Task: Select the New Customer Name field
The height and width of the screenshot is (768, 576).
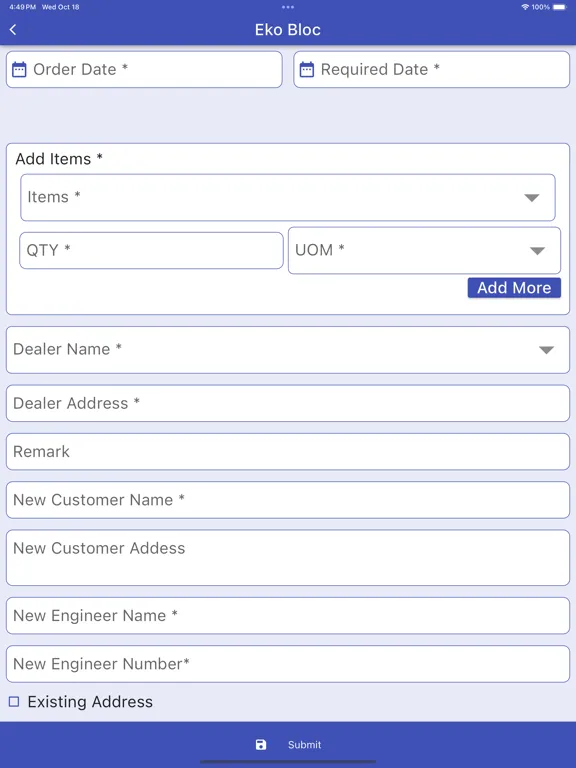Action: (x=288, y=500)
